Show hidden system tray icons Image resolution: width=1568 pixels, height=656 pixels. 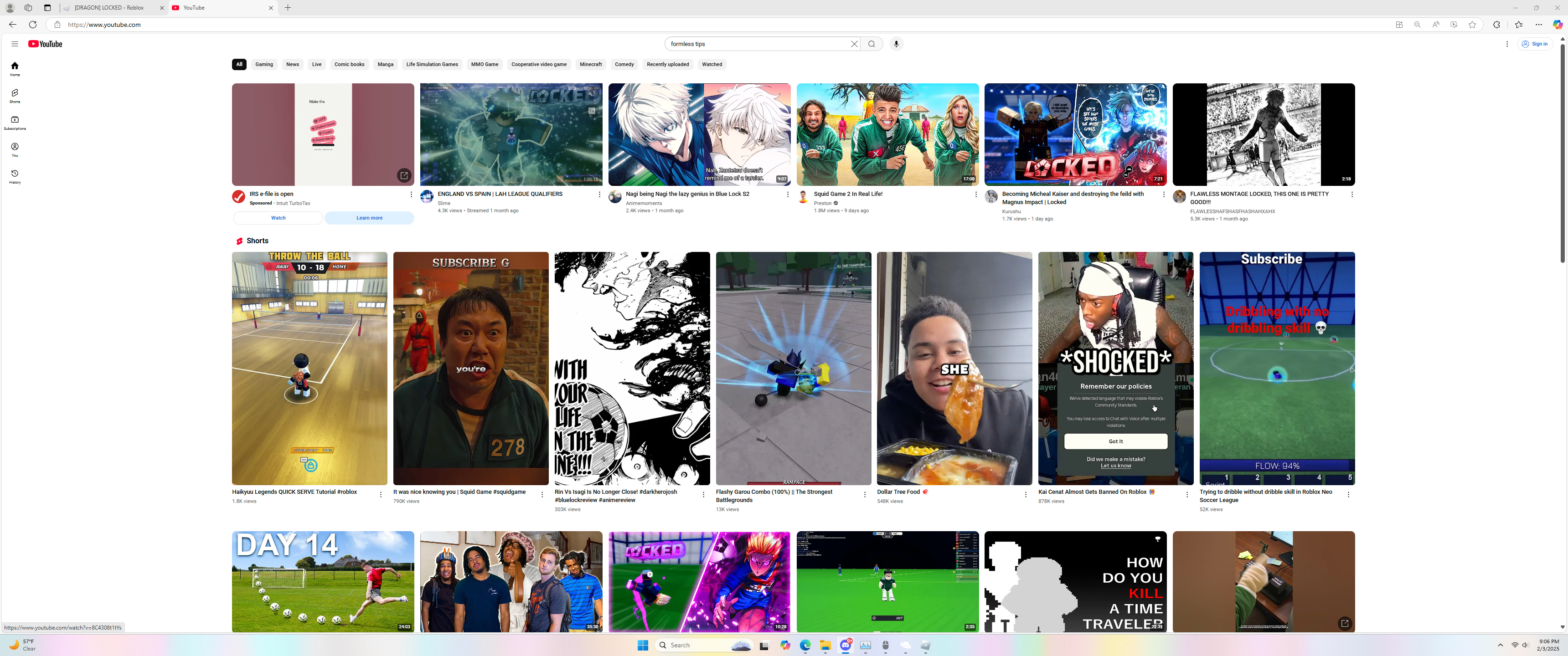click(1500, 645)
